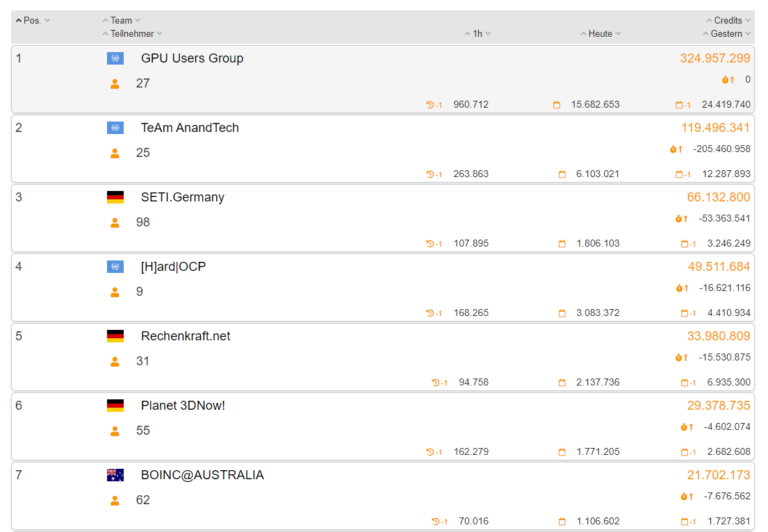Sort Team column ascending arrow

pos(105,21)
